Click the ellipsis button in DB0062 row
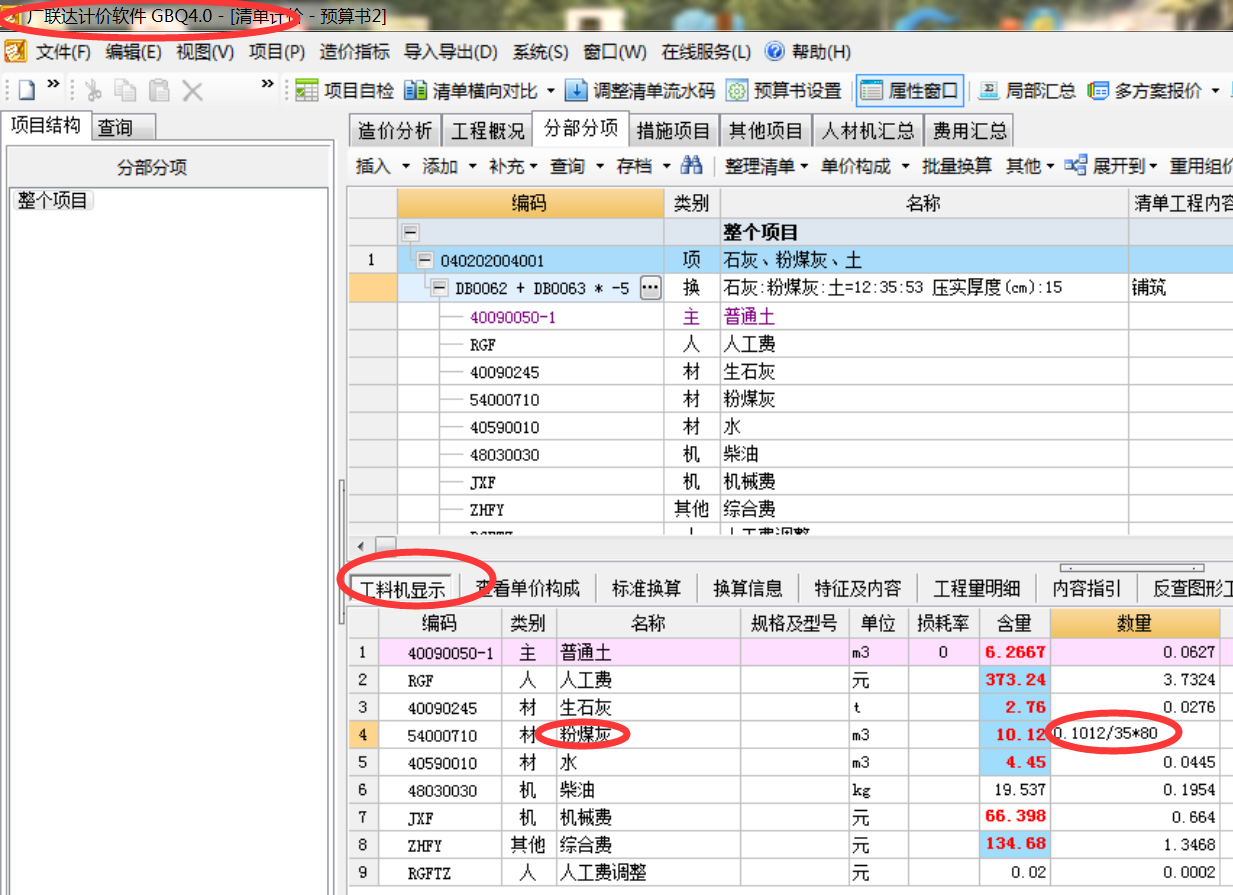The width and height of the screenshot is (1233, 895). (650, 289)
